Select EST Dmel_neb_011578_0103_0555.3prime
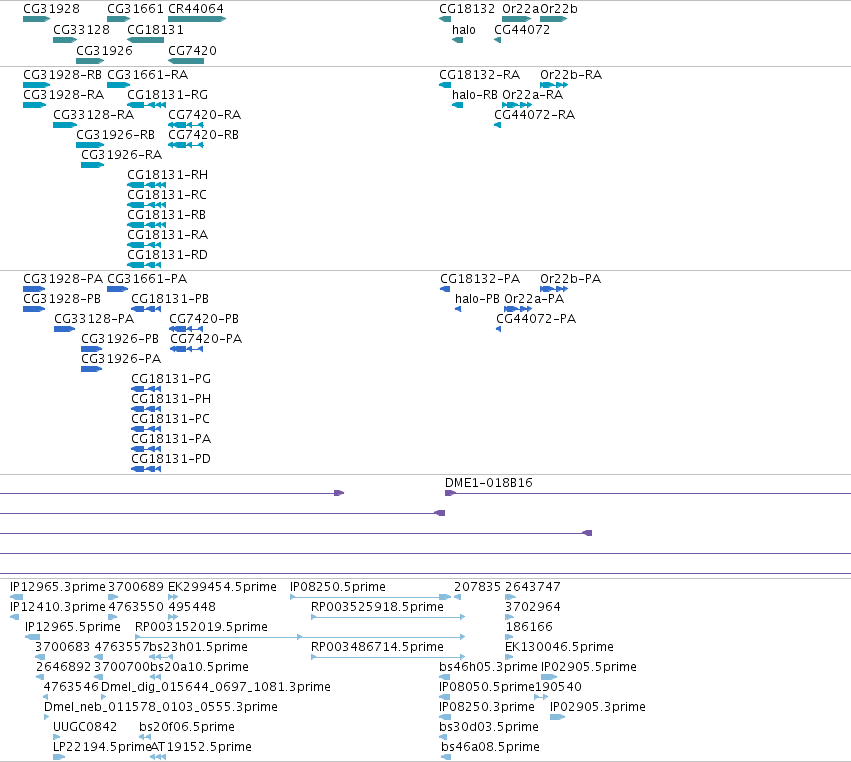 [161, 707]
